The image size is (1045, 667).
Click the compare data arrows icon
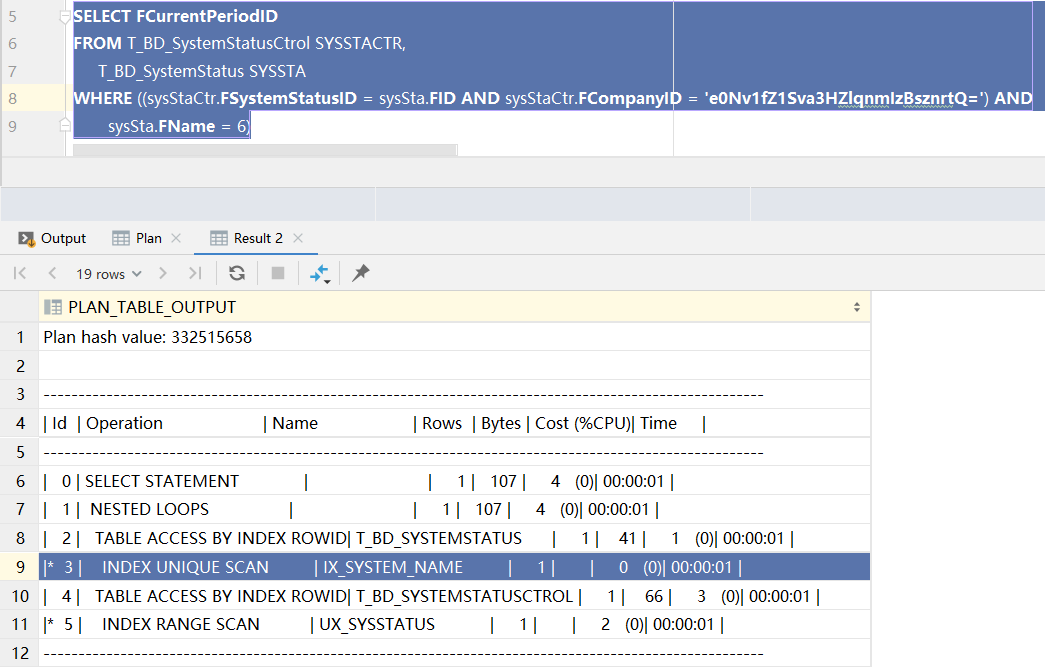[x=319, y=273]
